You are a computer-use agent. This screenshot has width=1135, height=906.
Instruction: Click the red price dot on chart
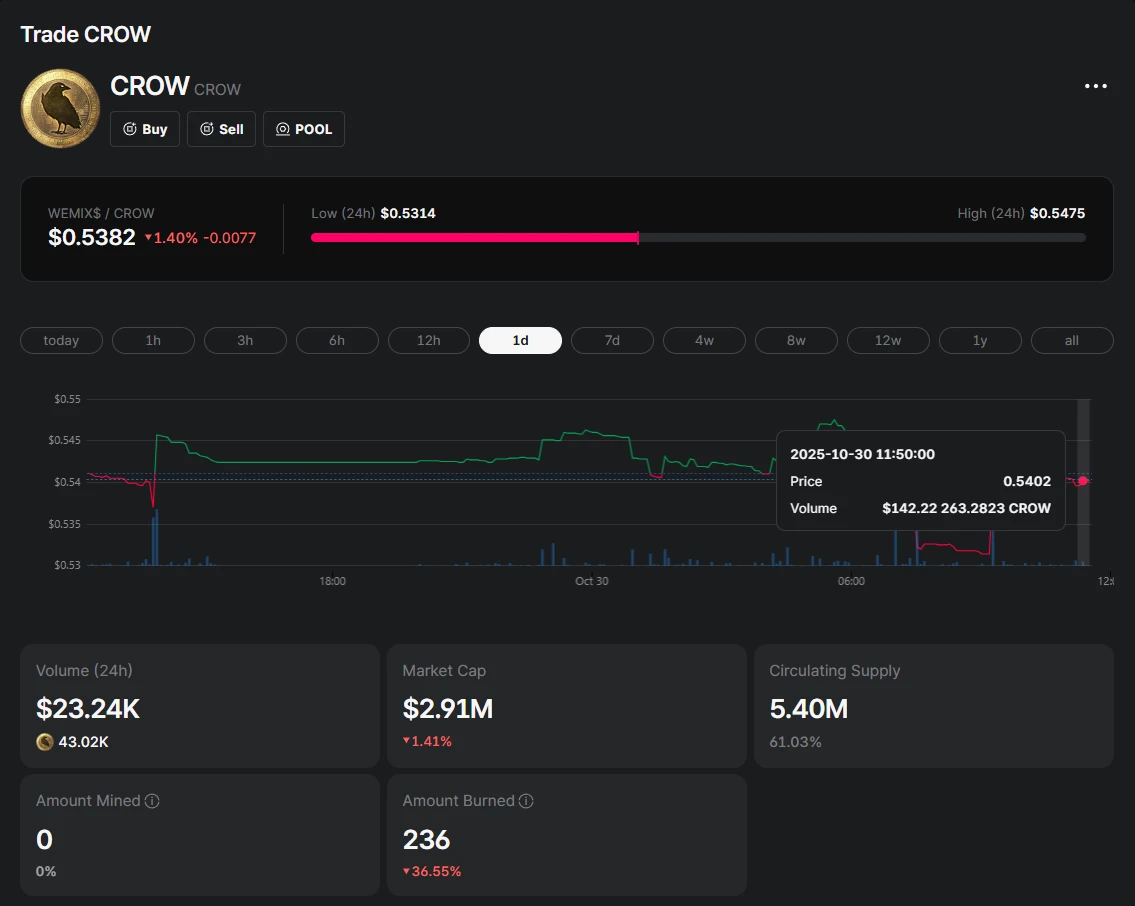point(1083,481)
